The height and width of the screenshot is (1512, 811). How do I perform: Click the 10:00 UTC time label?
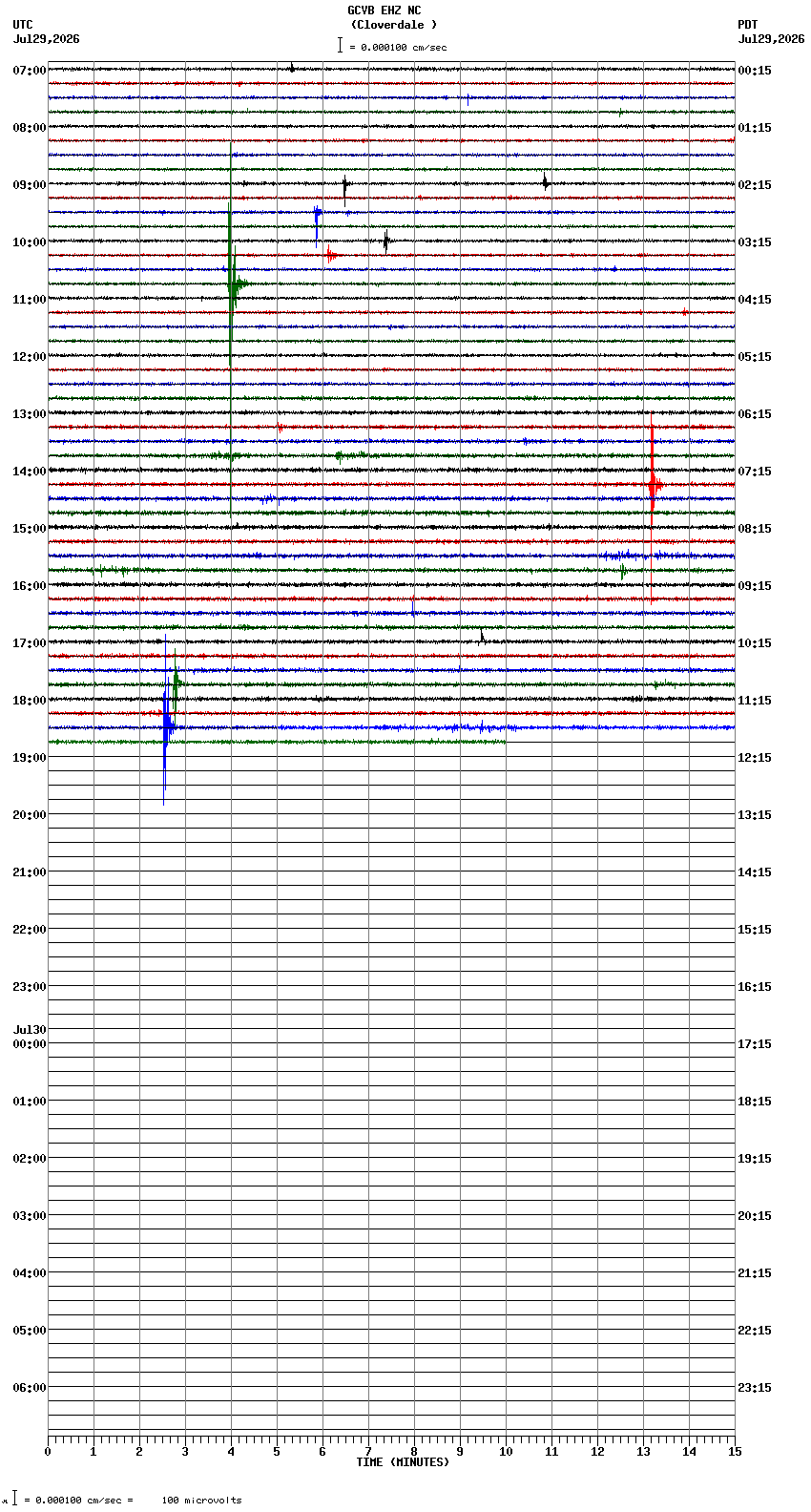30,242
